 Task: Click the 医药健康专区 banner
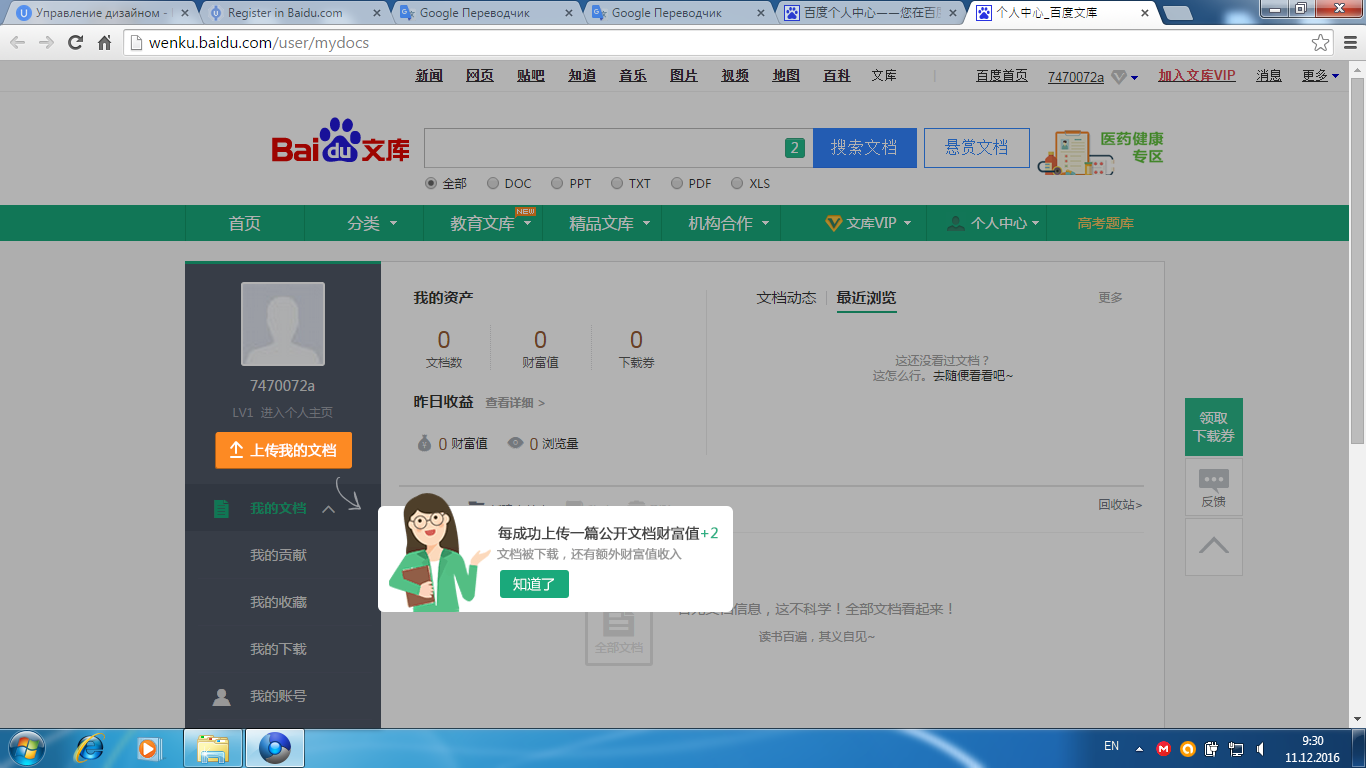click(x=1101, y=151)
